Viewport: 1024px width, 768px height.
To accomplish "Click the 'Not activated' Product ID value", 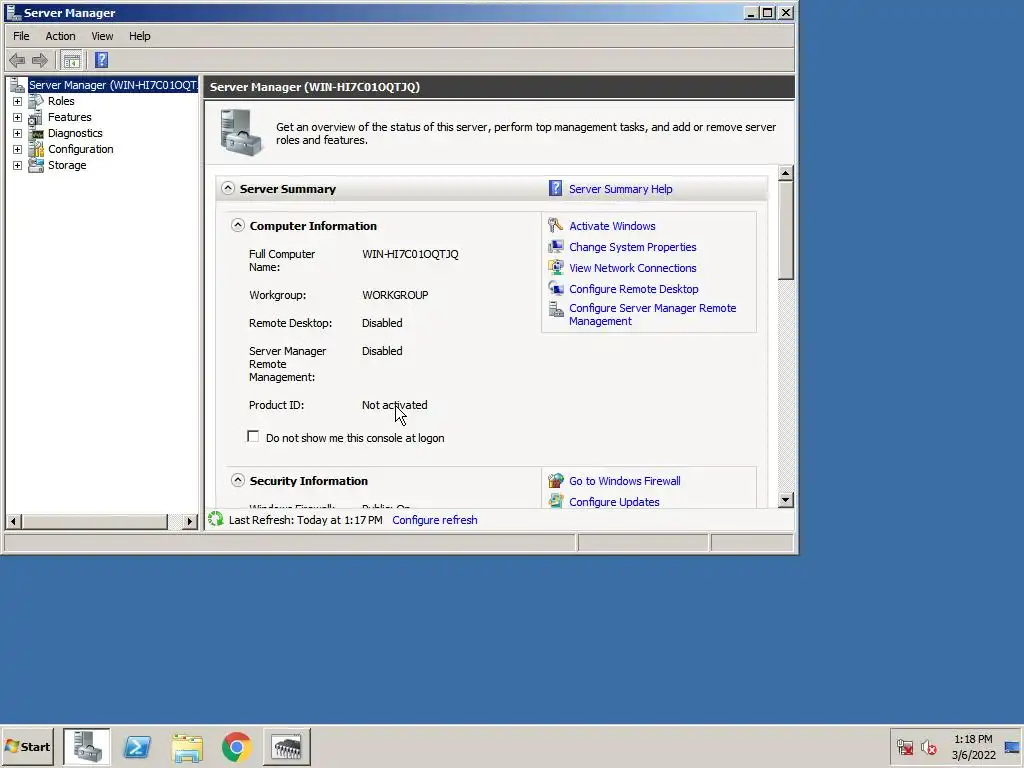I will tap(394, 405).
